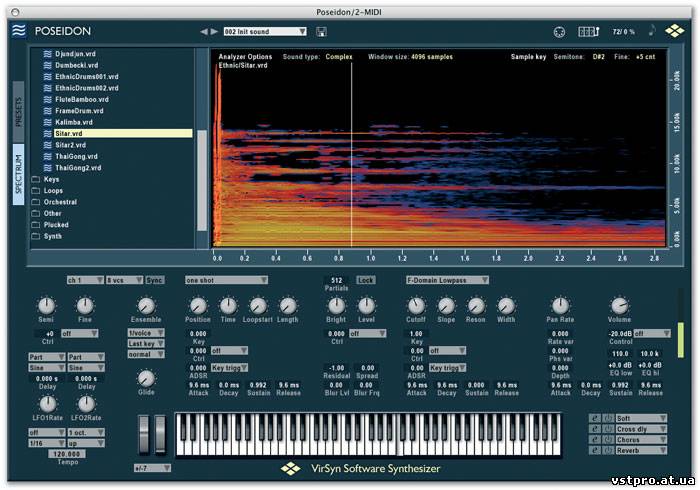700x490 pixels.
Task: Open the 1/voice ensemble dropdown
Action: pos(146,333)
